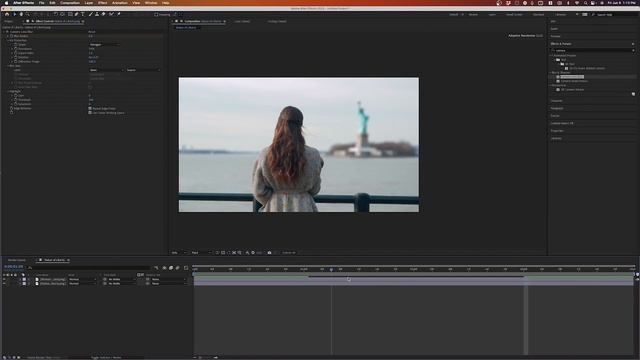Collapse the Camera Lens Blur effect twirl
The image size is (640, 360).
point(4,31)
